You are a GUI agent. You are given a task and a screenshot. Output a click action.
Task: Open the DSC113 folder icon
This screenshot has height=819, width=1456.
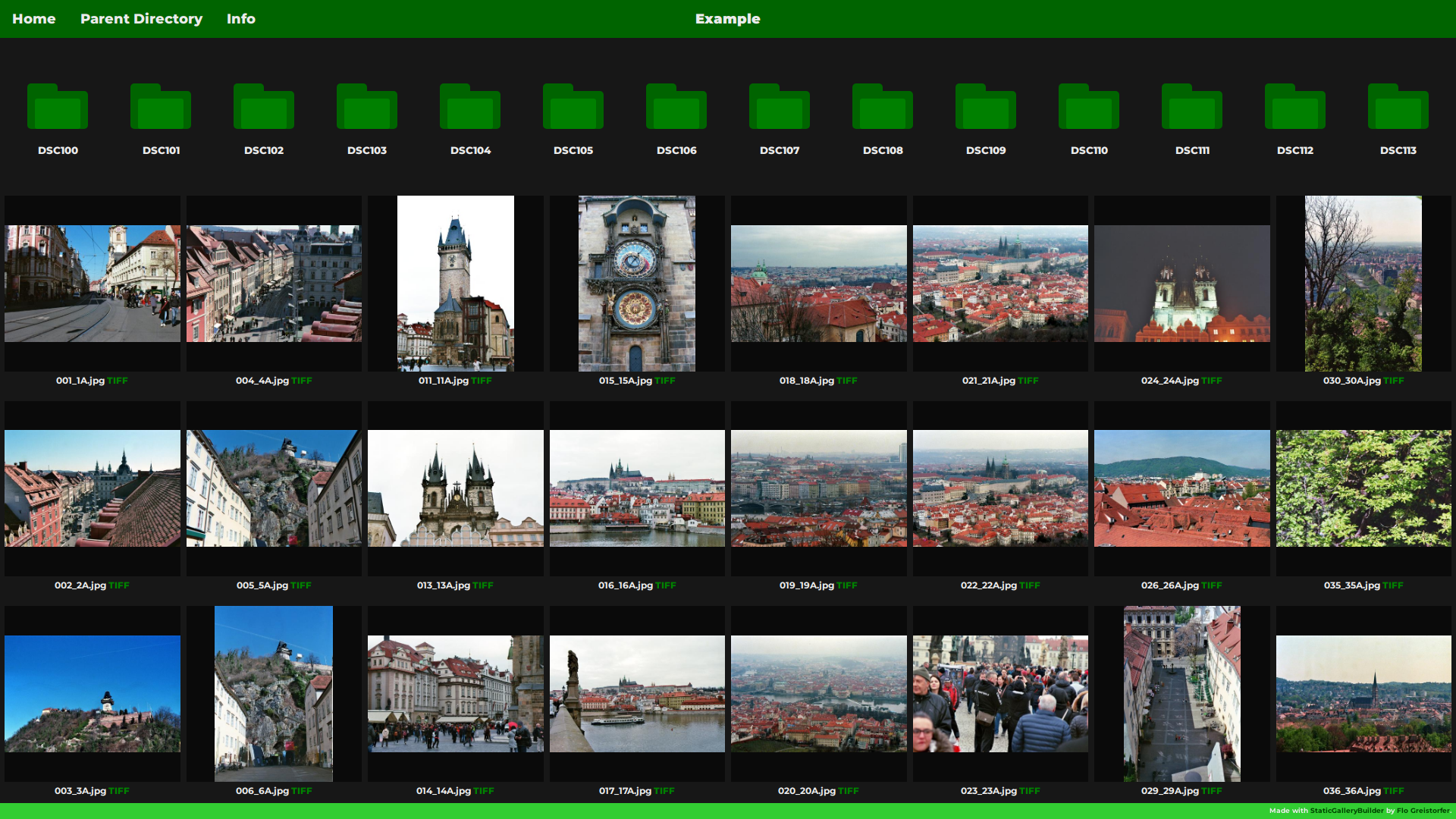pos(1398,108)
